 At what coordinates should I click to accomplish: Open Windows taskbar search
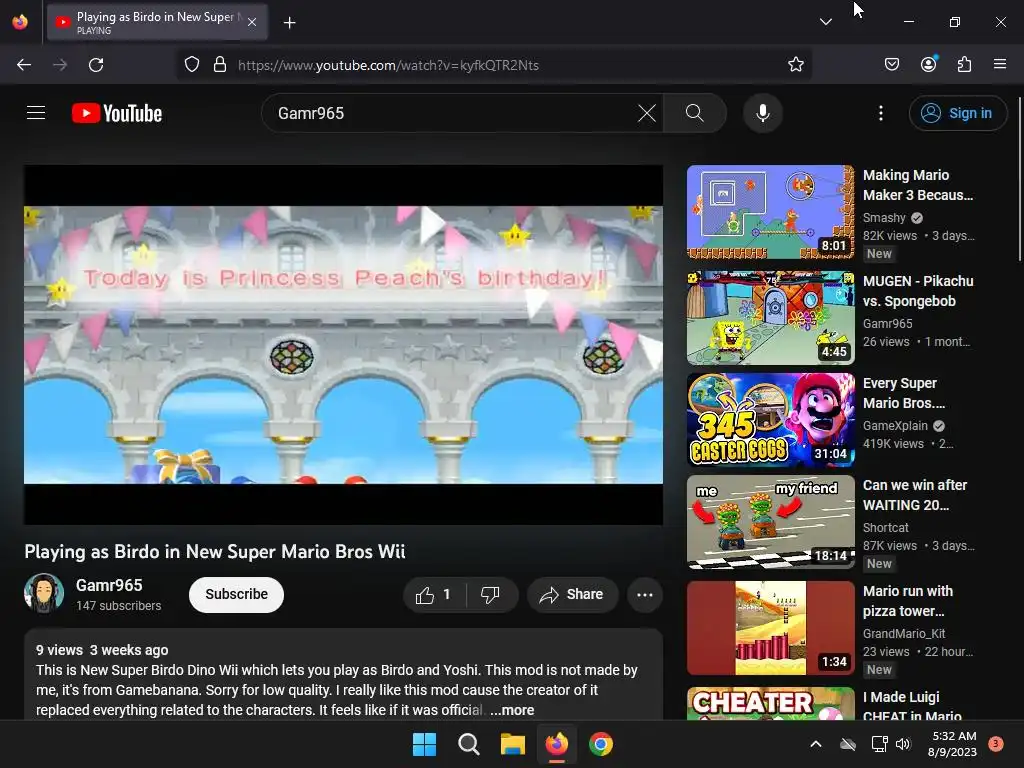click(x=468, y=744)
